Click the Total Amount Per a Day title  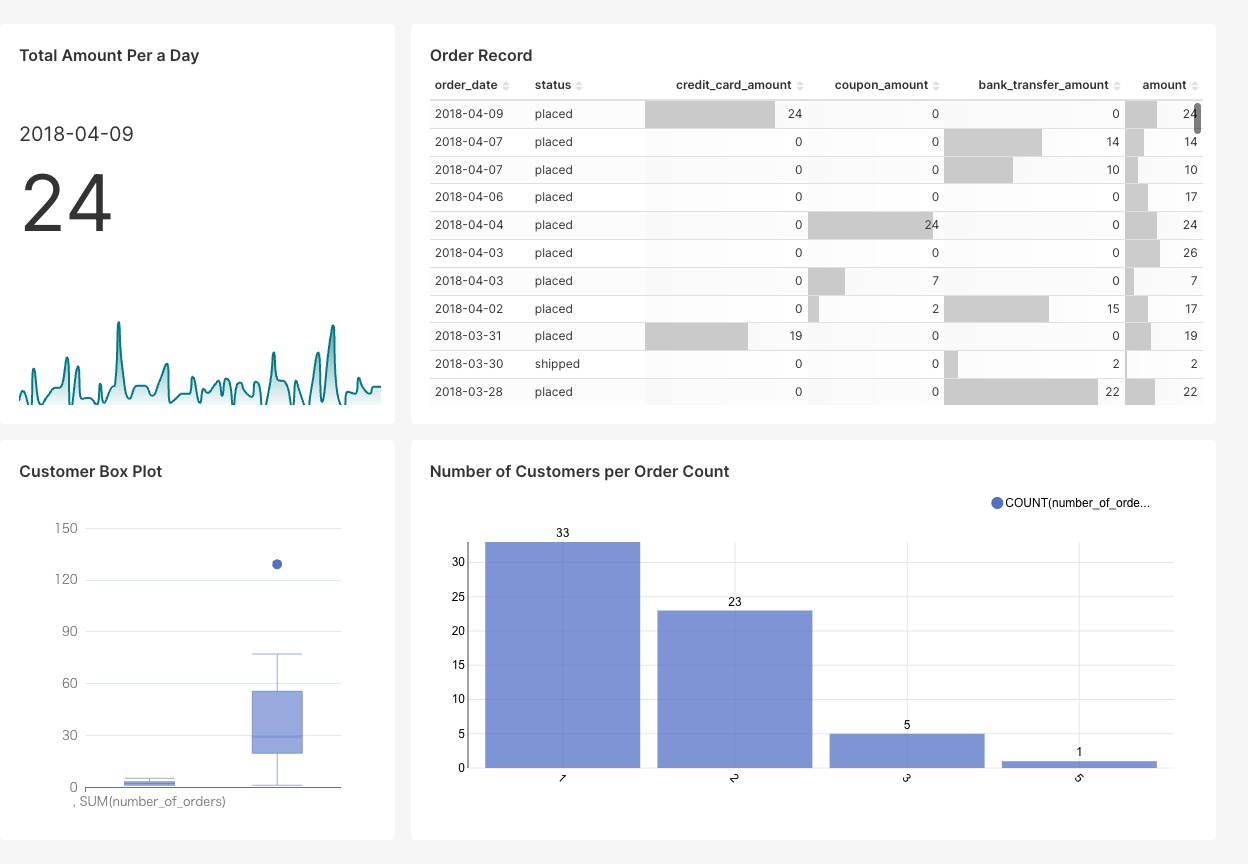pyautogui.click(x=109, y=55)
